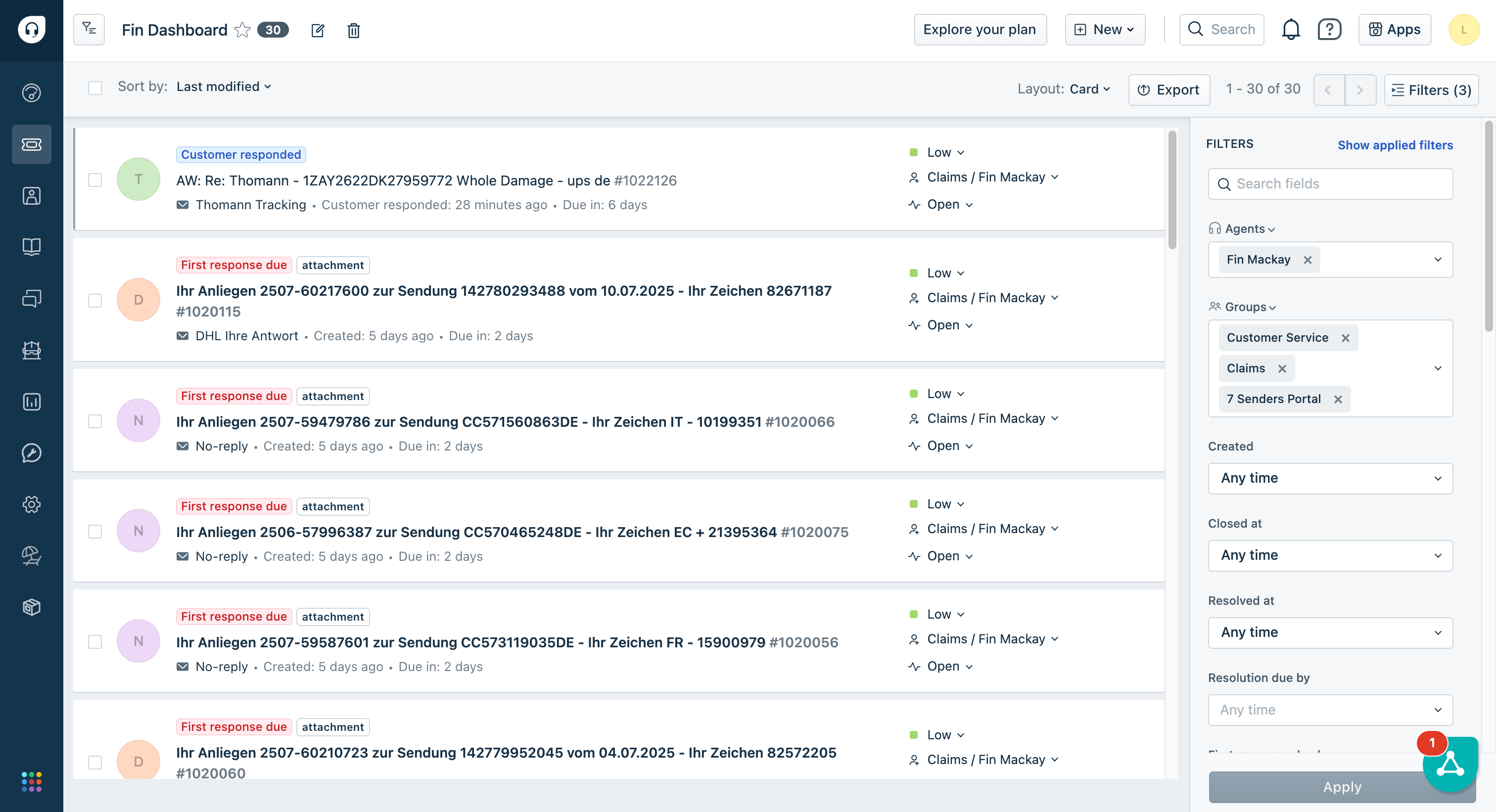Delete view with the trash icon

pyautogui.click(x=353, y=30)
